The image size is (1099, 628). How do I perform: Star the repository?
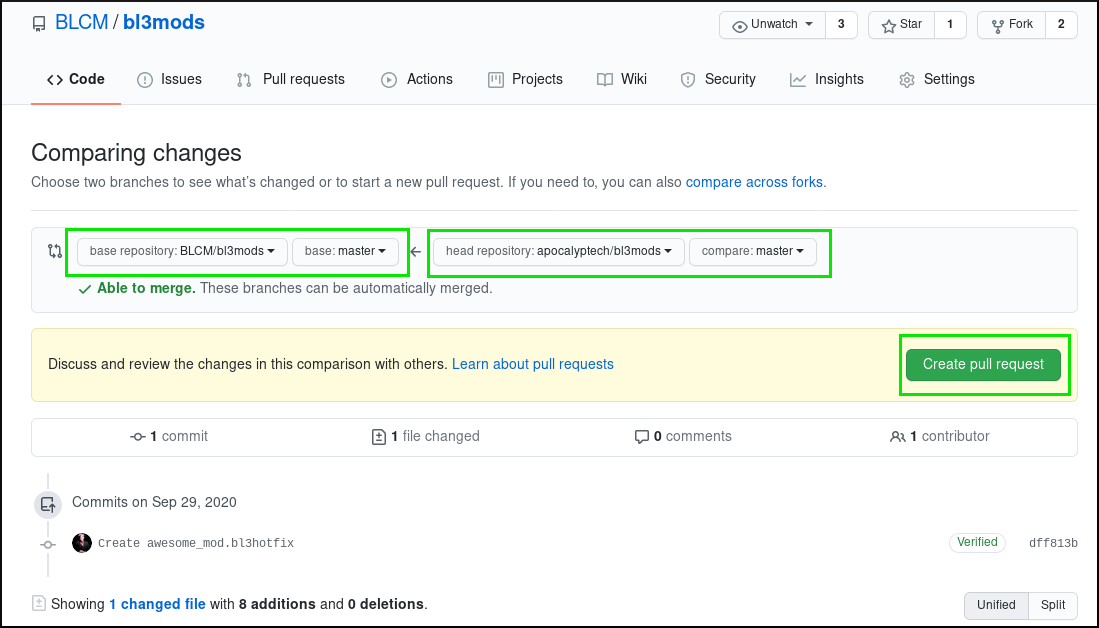click(901, 25)
